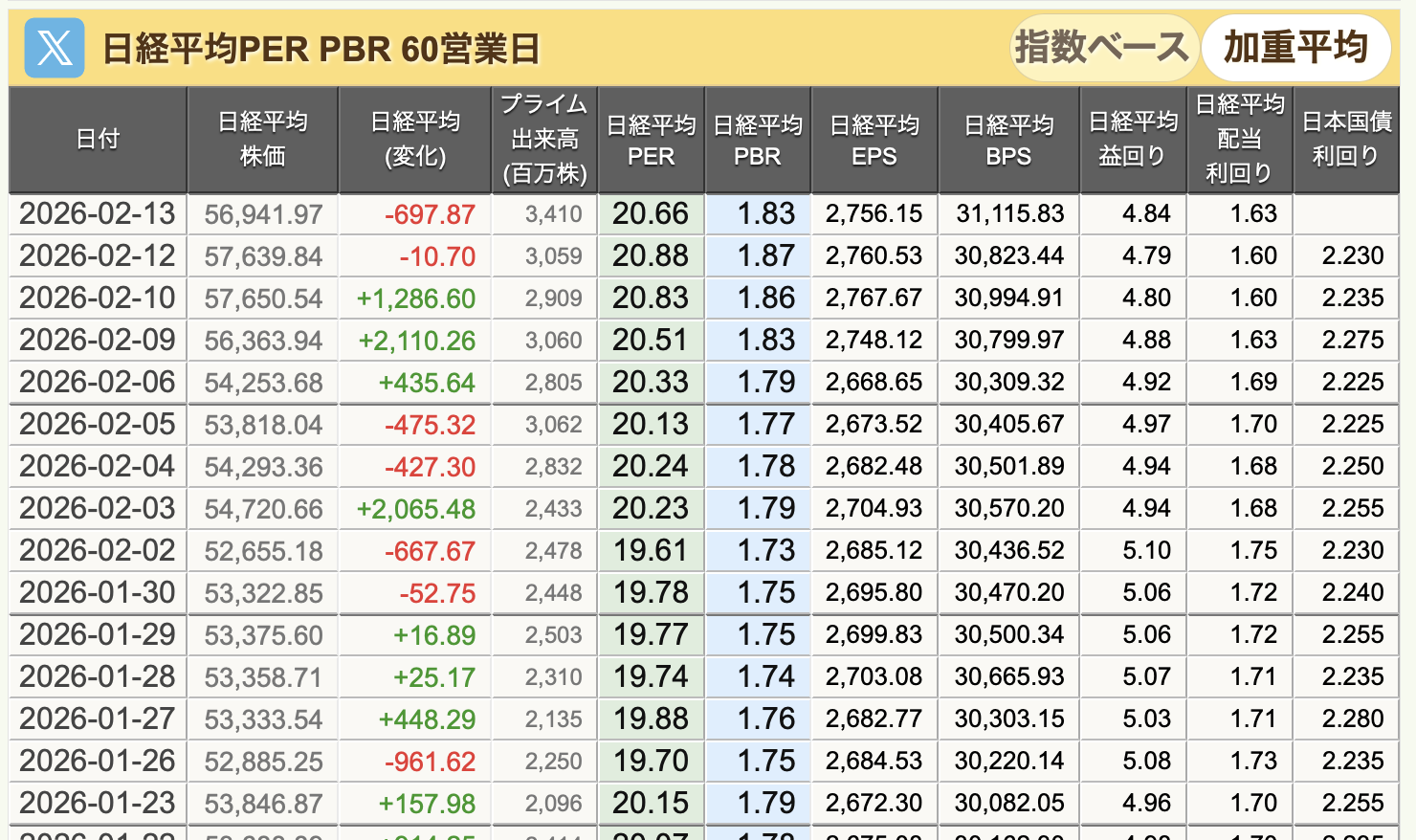The image size is (1416, 840).
Task: Click the 日経平均 株価 column header
Action: pos(263,140)
